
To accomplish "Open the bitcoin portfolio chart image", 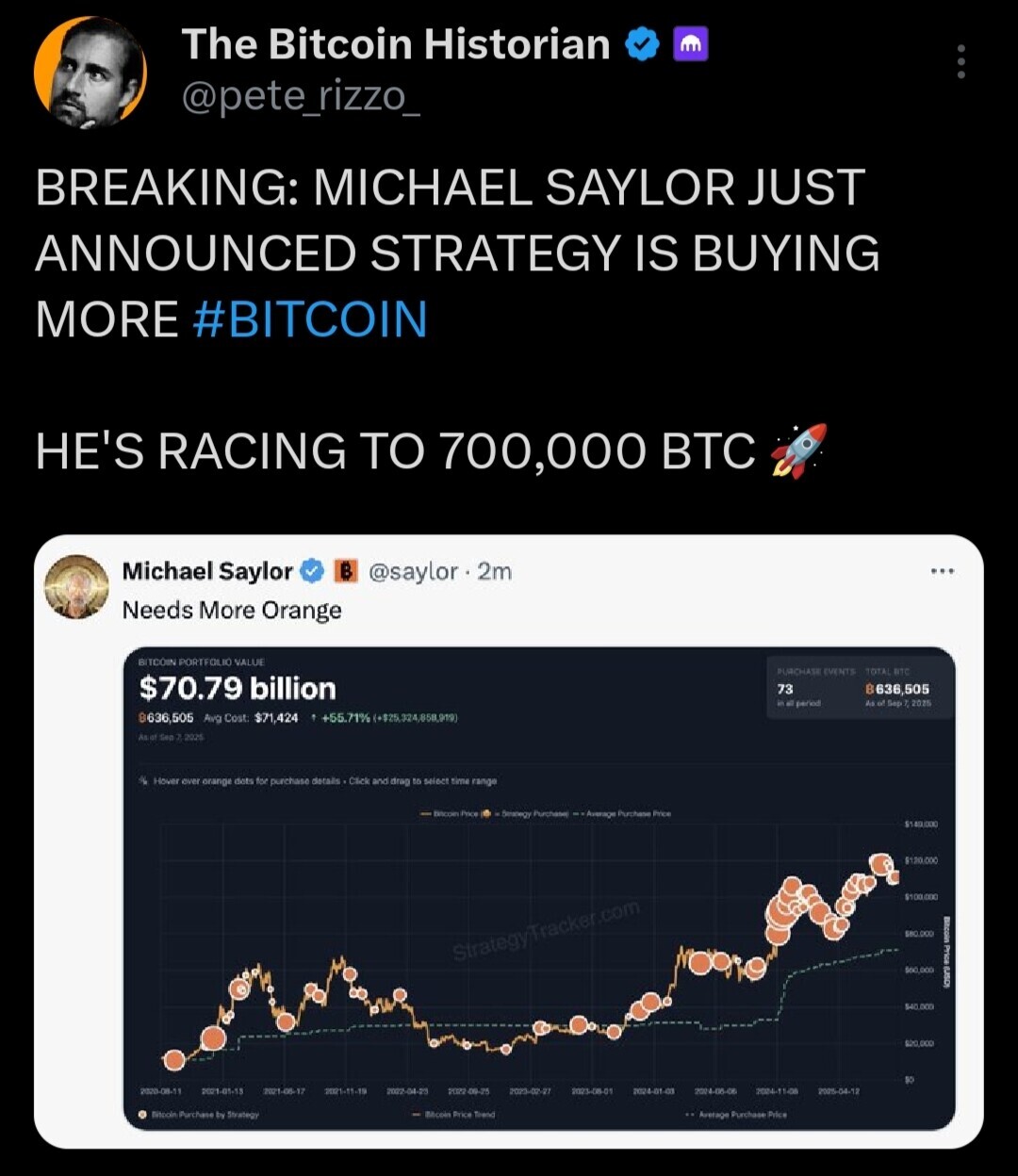I will pos(539,889).
